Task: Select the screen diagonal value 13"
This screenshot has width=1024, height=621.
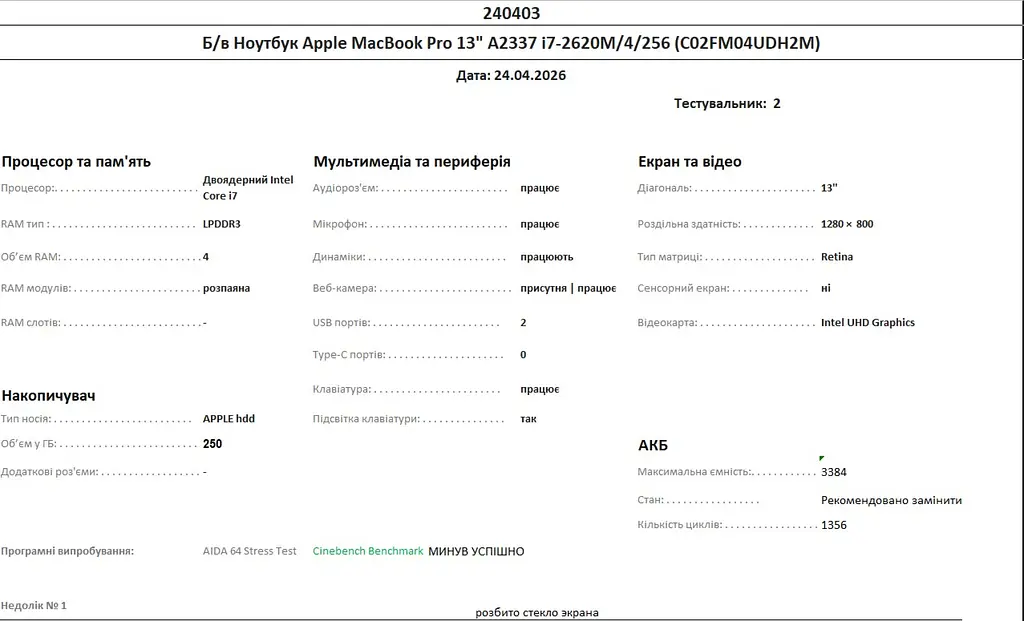Action: pos(829,188)
